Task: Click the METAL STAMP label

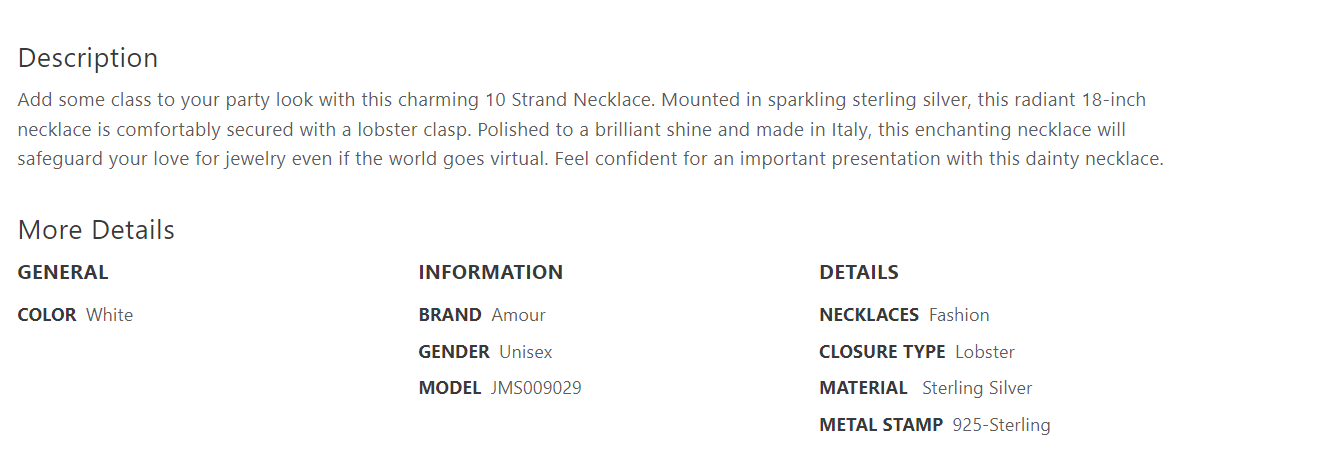Action: coord(880,425)
